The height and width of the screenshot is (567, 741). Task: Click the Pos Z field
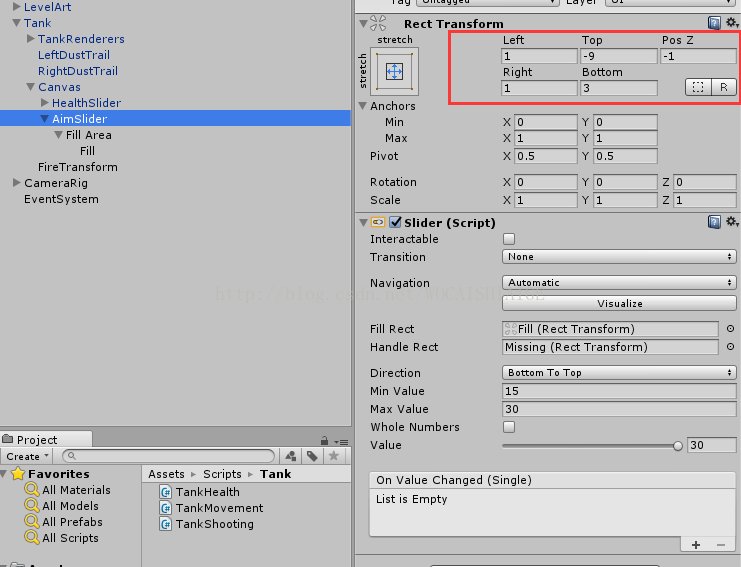[698, 56]
